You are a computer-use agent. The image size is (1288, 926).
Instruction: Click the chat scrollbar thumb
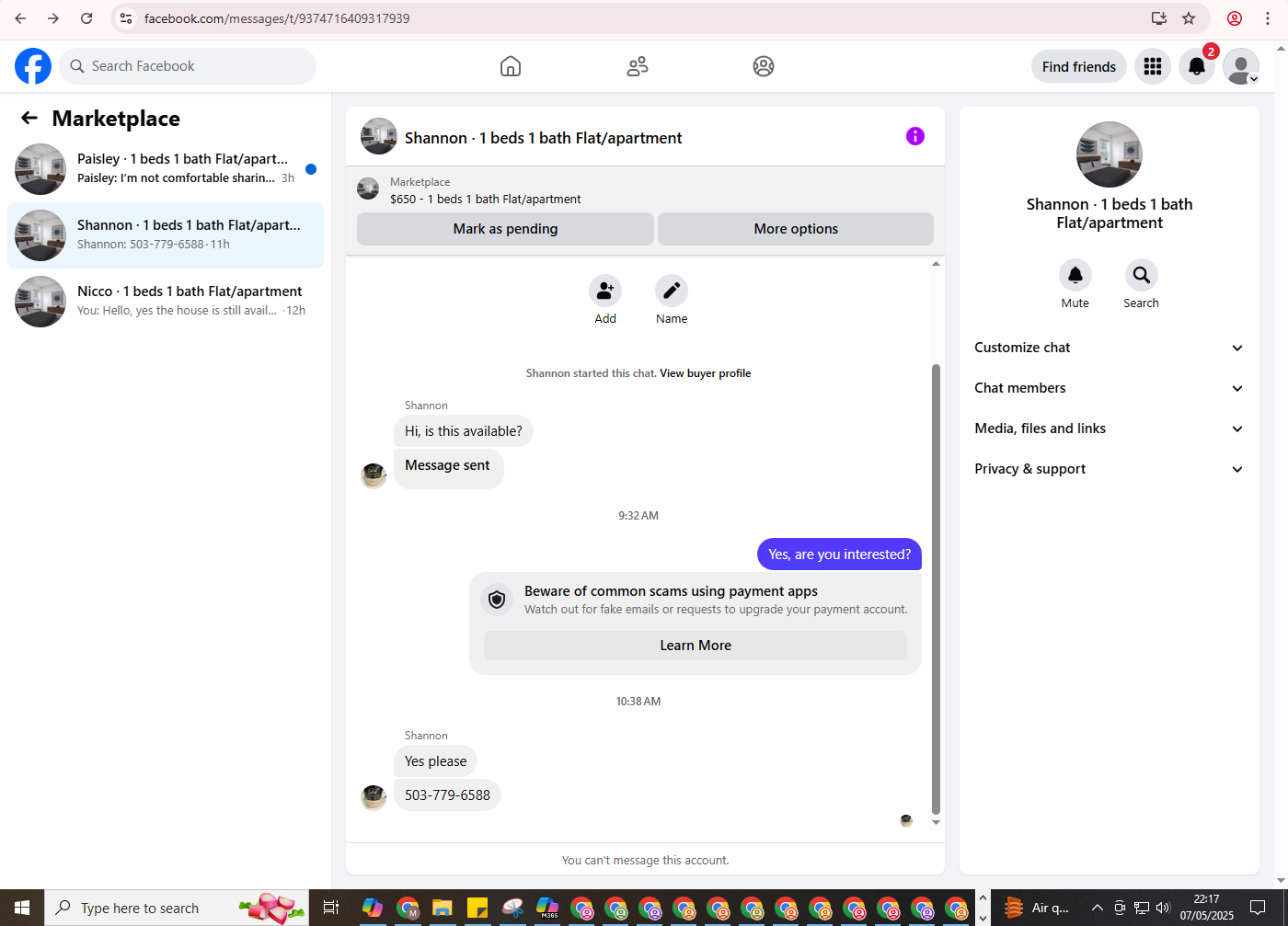(x=936, y=589)
